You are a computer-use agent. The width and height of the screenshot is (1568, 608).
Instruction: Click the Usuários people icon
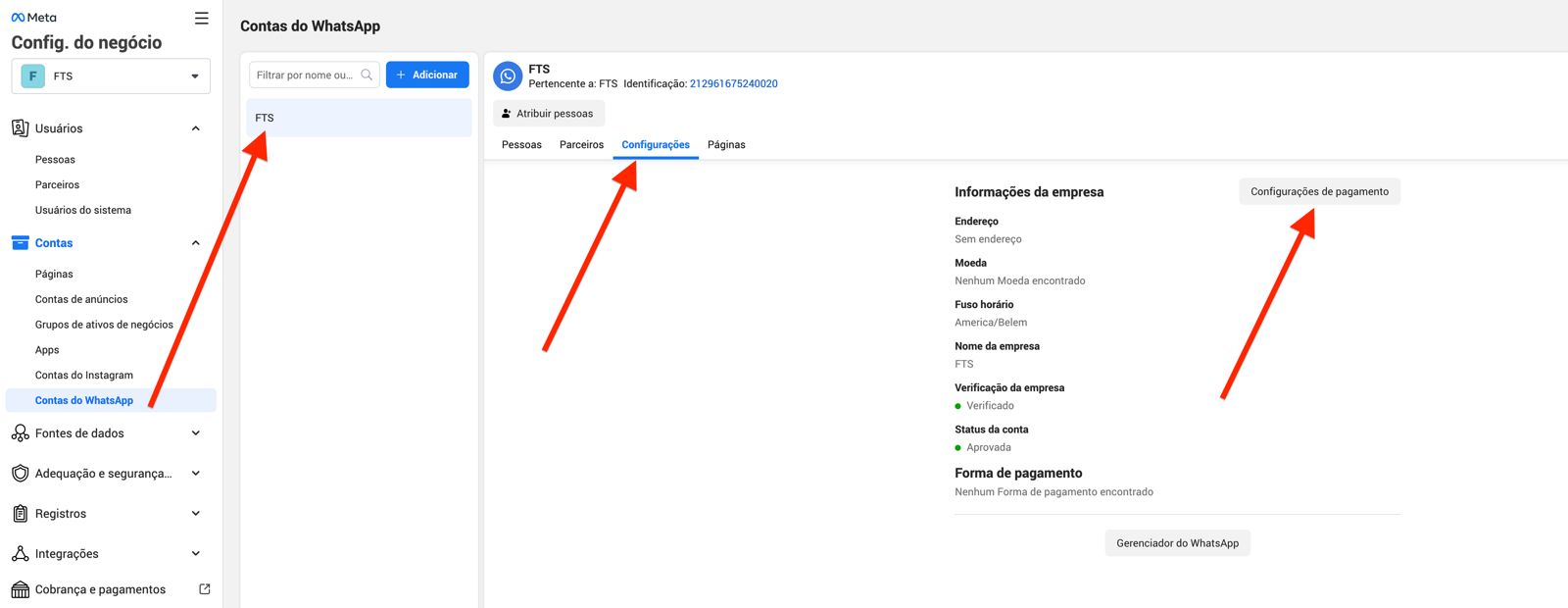point(20,128)
